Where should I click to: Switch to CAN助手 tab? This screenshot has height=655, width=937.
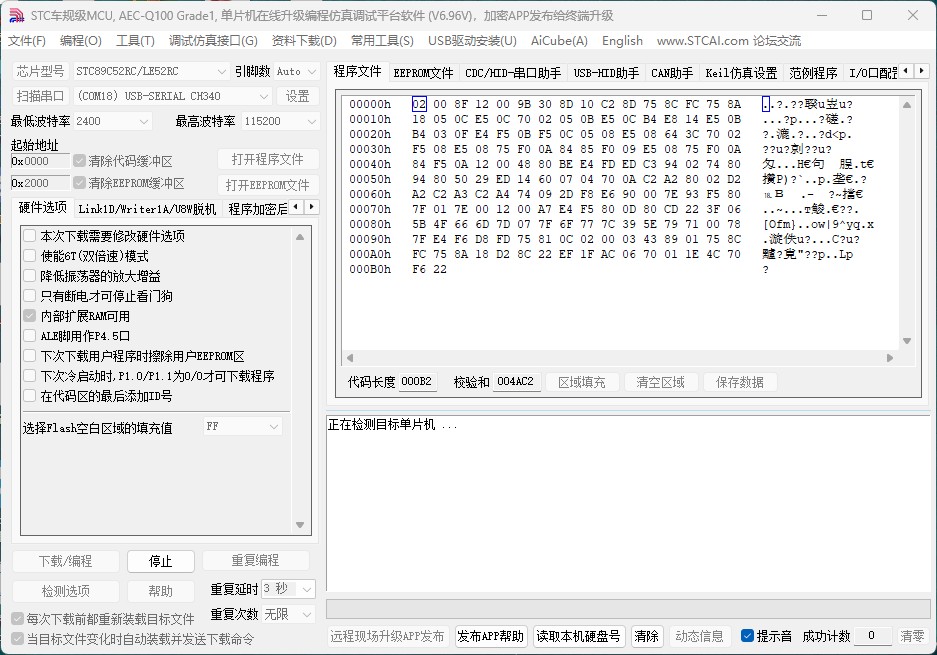(672, 73)
